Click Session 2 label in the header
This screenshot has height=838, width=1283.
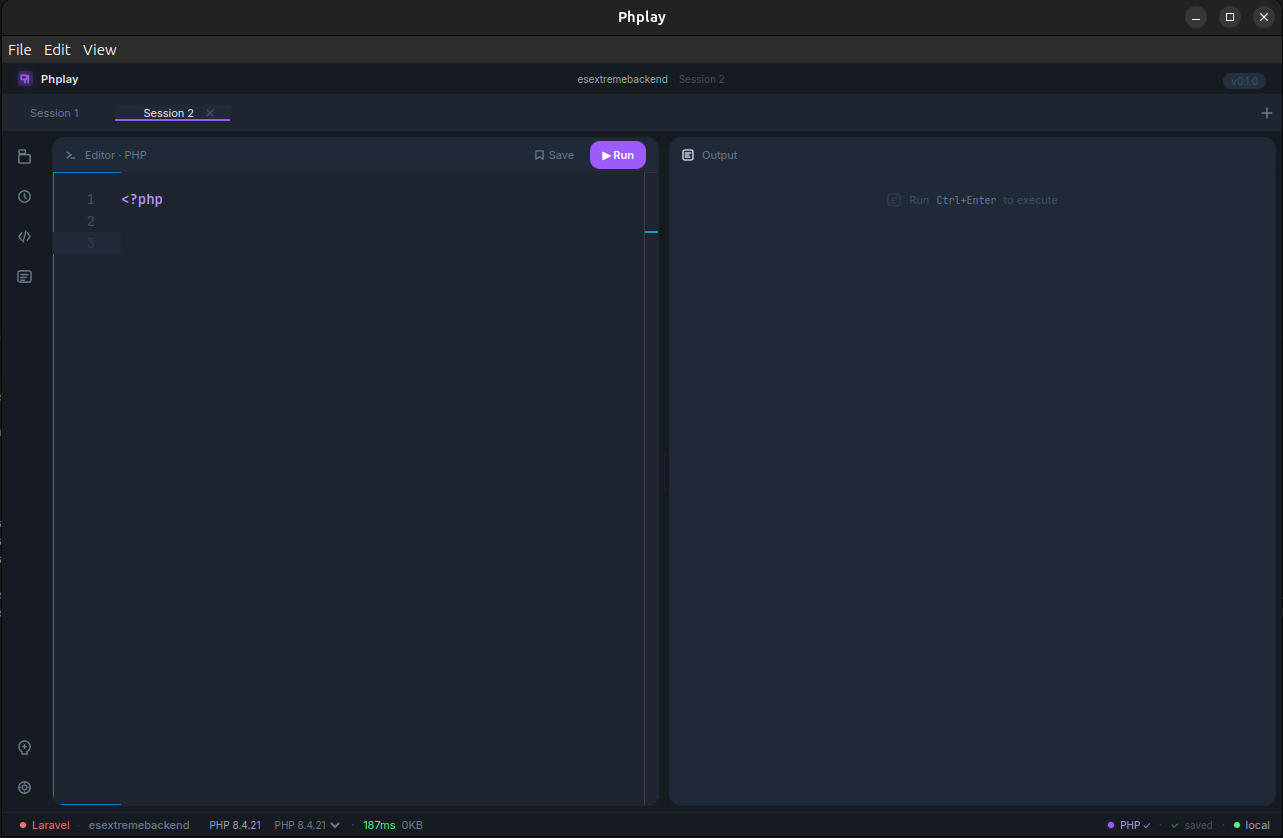(x=701, y=79)
